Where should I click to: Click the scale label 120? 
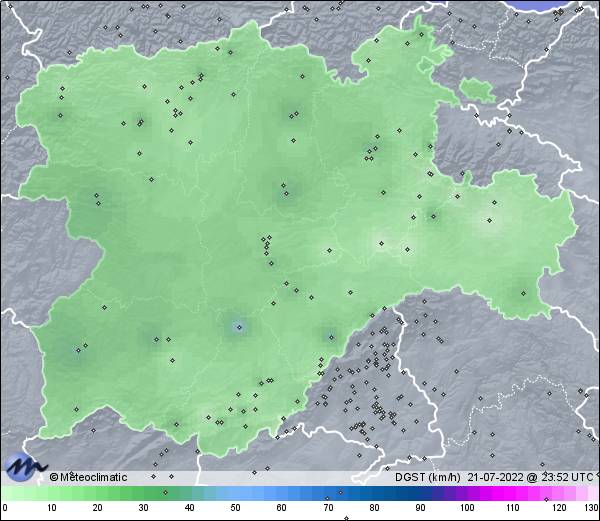click(x=559, y=508)
